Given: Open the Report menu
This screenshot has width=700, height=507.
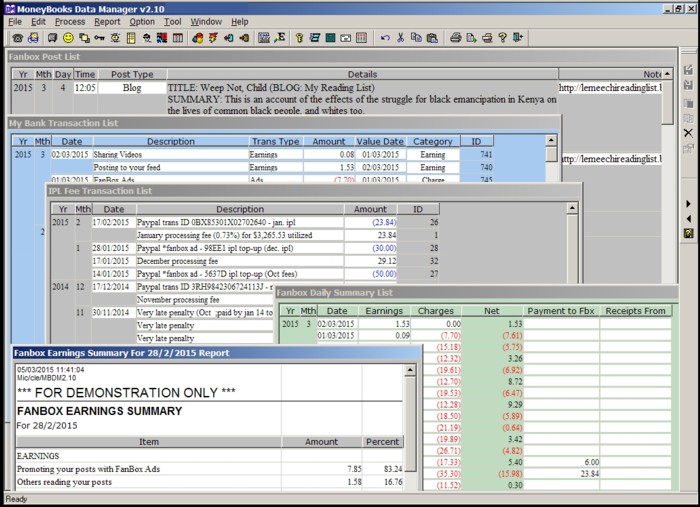Looking at the screenshot, I should 107,22.
